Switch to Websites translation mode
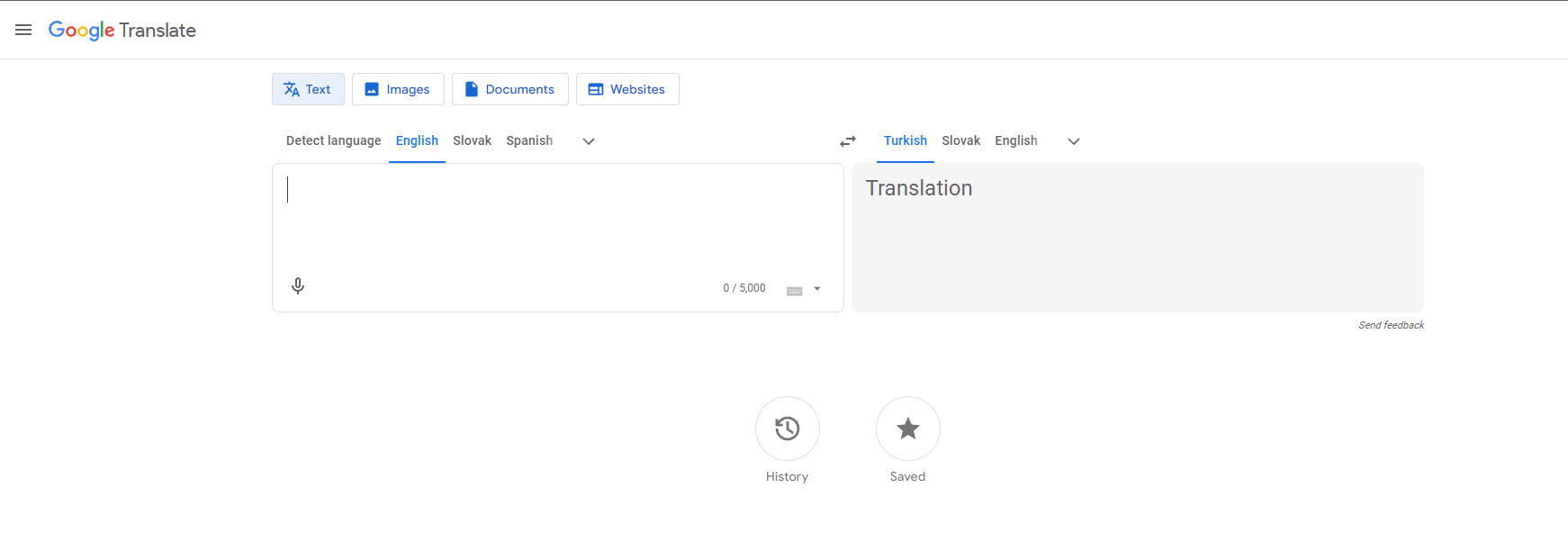1568x533 pixels. click(x=627, y=89)
